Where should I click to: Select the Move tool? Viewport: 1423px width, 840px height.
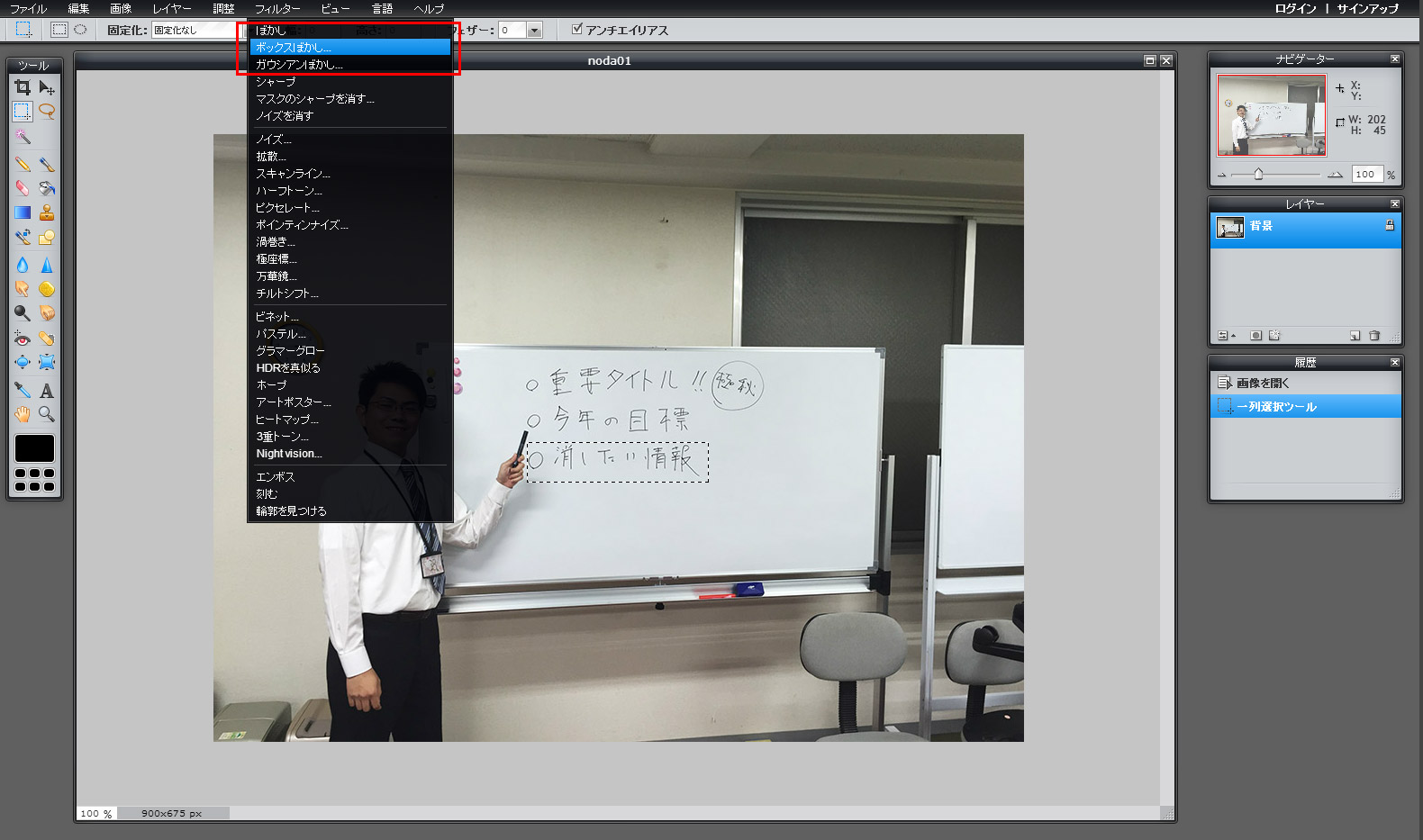pyautogui.click(x=47, y=87)
